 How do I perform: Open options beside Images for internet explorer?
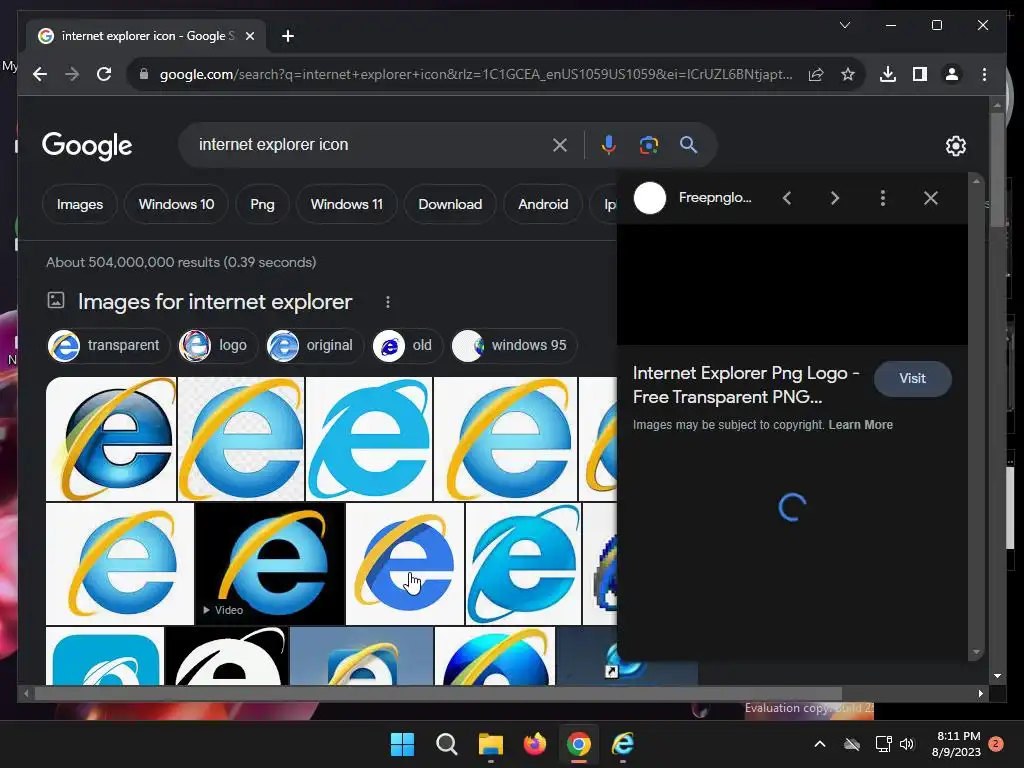[x=388, y=302]
